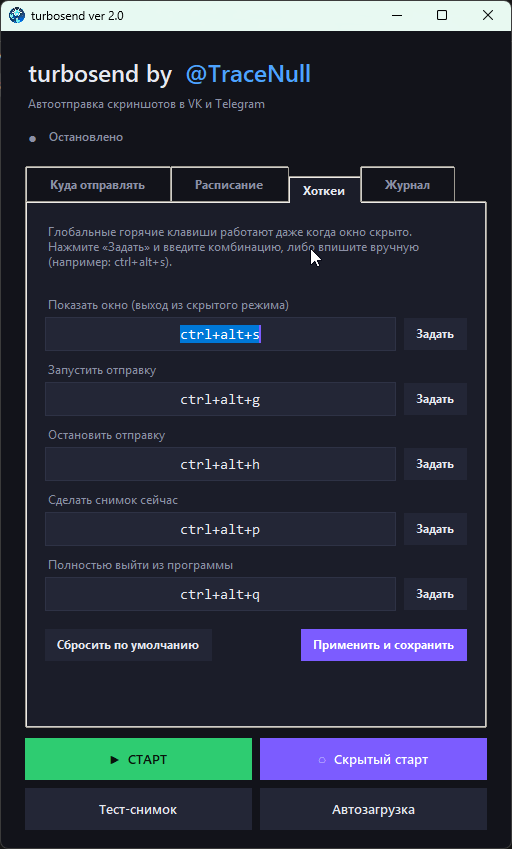Open the Расписание tab
The height and width of the screenshot is (849, 512).
pyautogui.click(x=229, y=185)
